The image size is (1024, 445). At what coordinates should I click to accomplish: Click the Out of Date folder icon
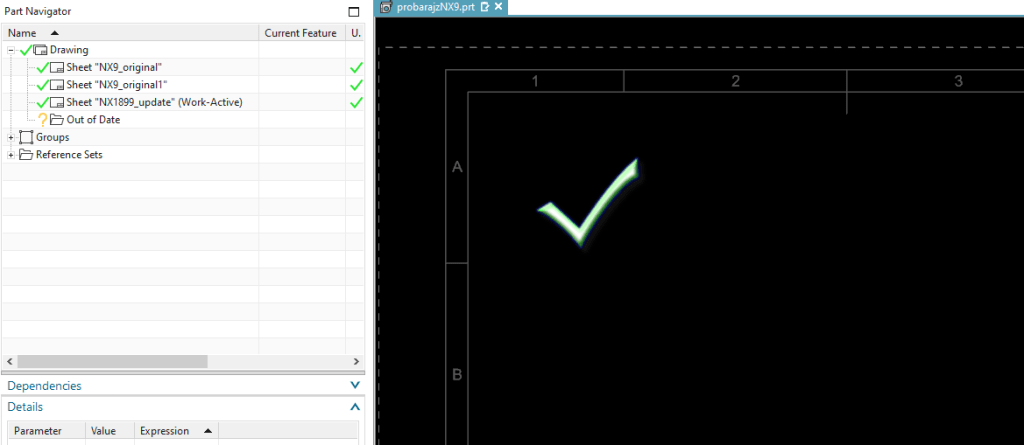pyautogui.click(x=57, y=120)
